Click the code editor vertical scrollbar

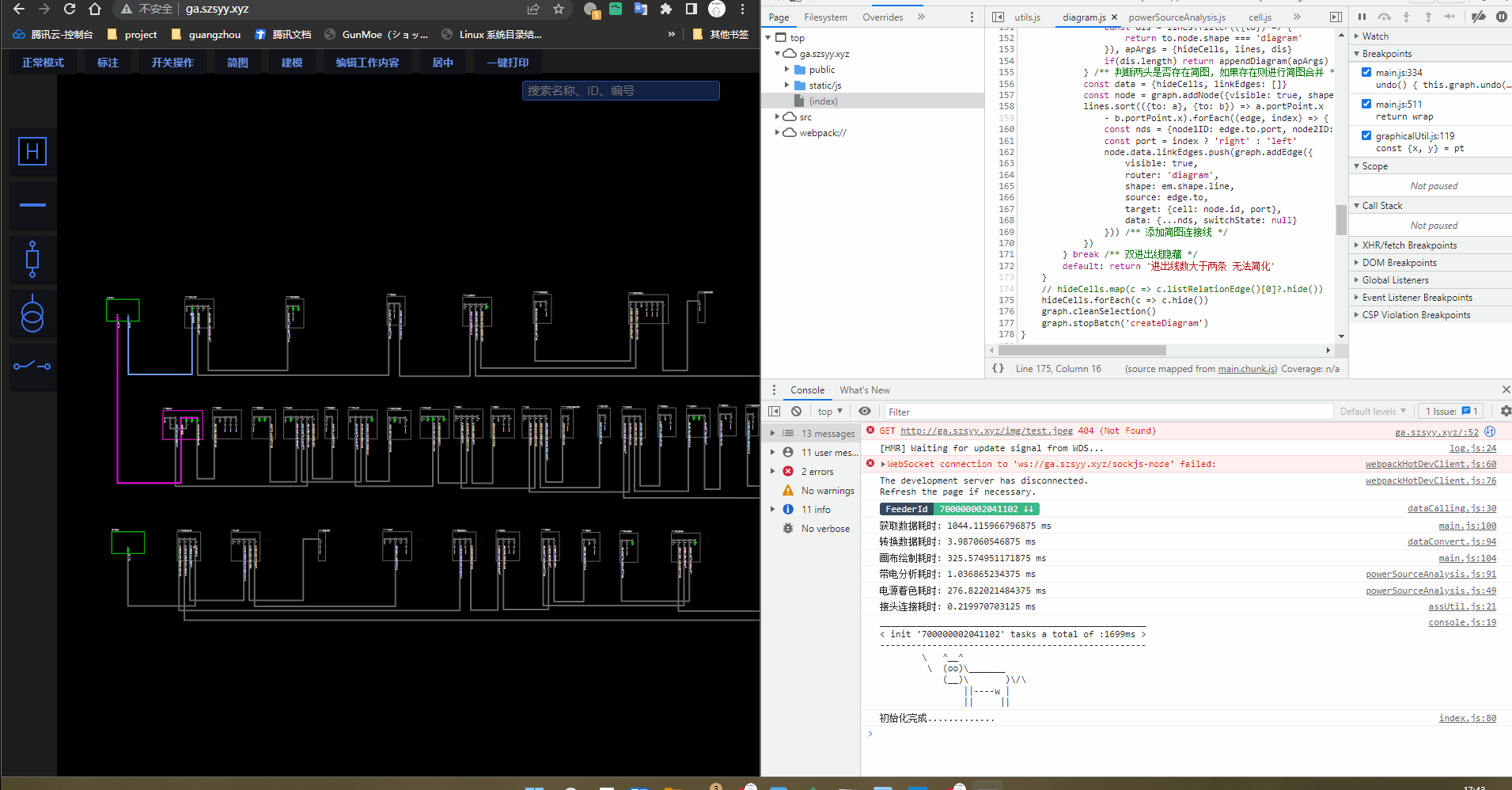pyautogui.click(x=1341, y=220)
